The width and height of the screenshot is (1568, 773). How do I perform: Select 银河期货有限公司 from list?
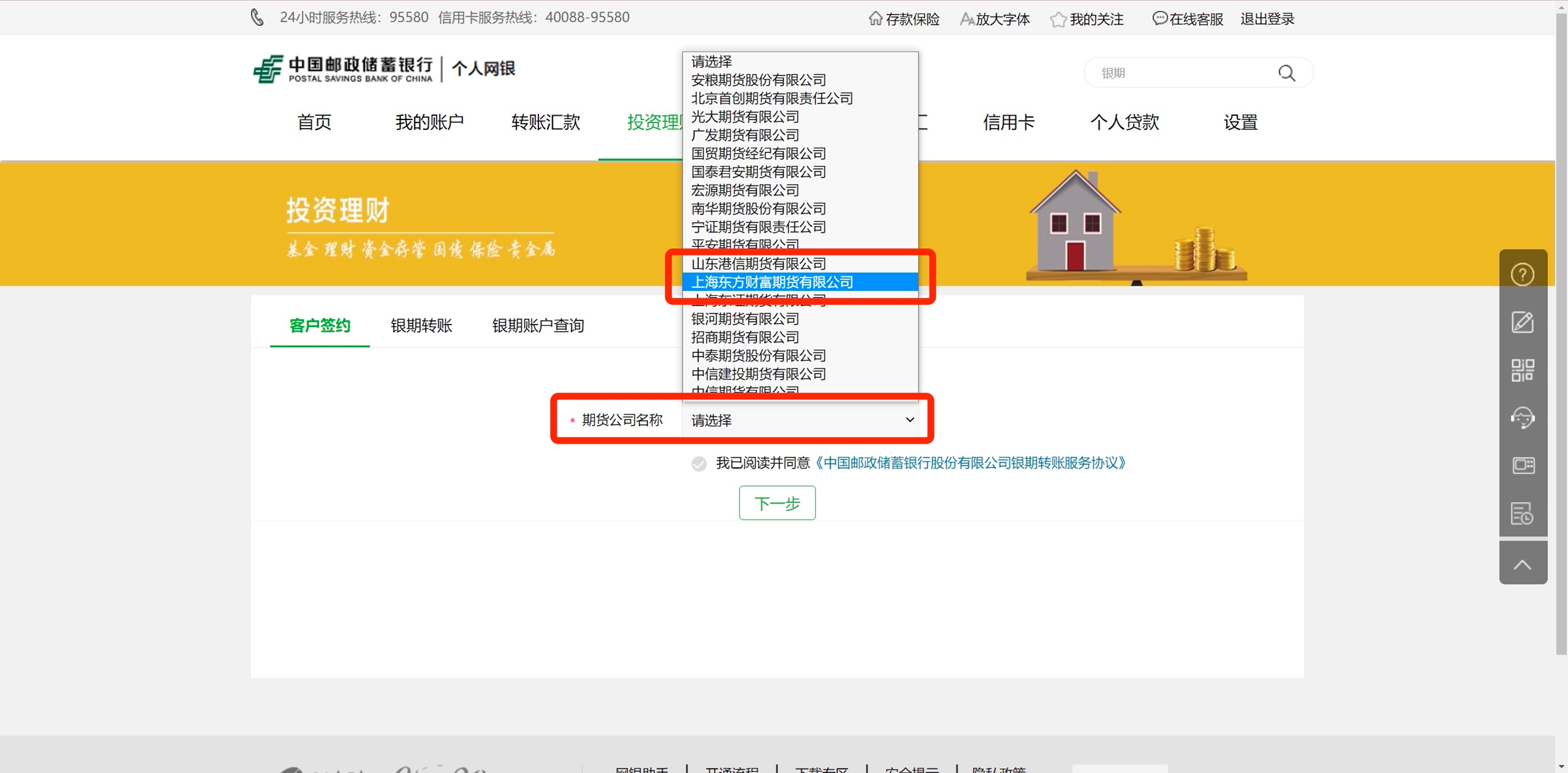(x=800, y=319)
